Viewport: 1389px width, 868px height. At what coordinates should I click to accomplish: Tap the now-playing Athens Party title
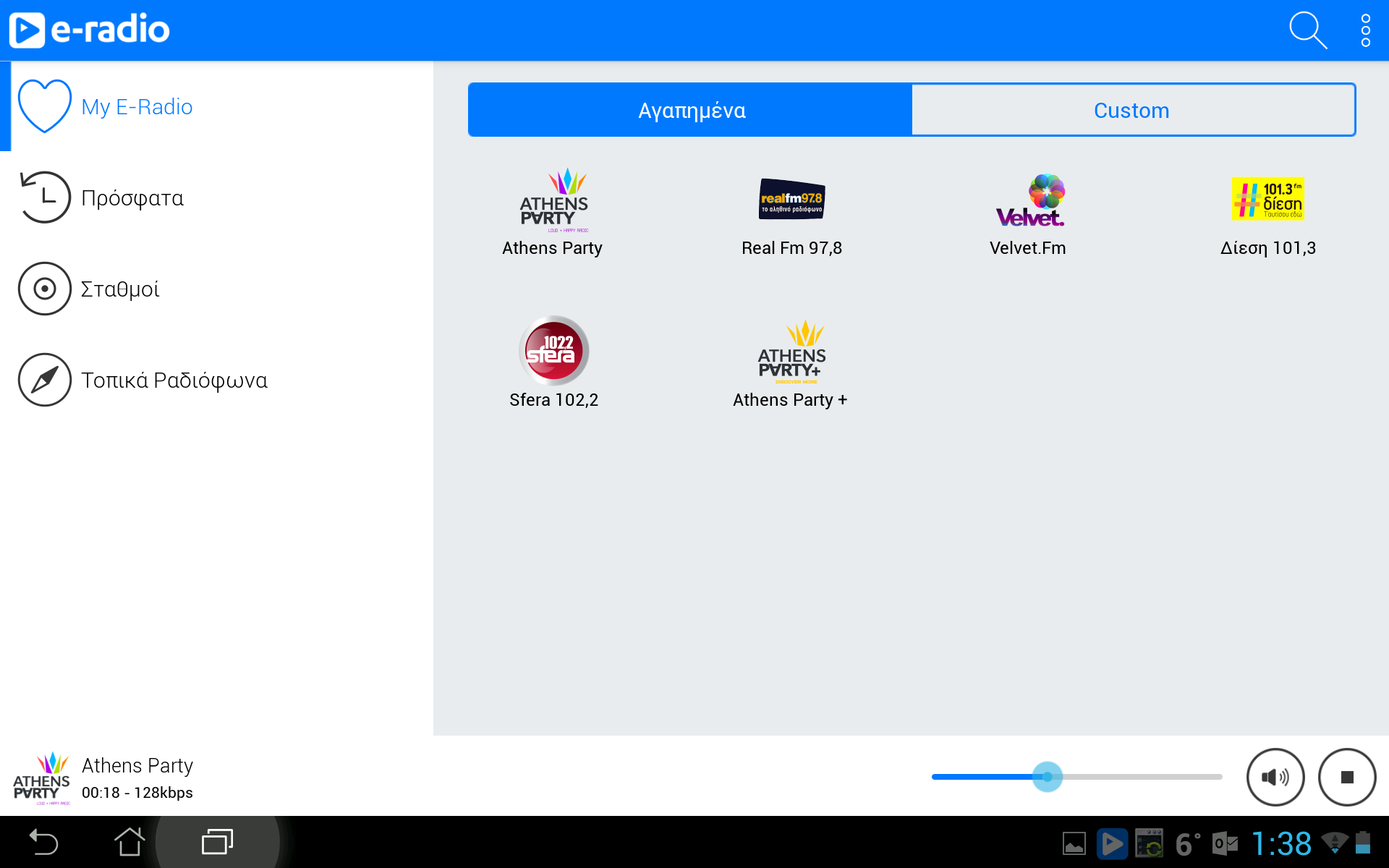(137, 765)
